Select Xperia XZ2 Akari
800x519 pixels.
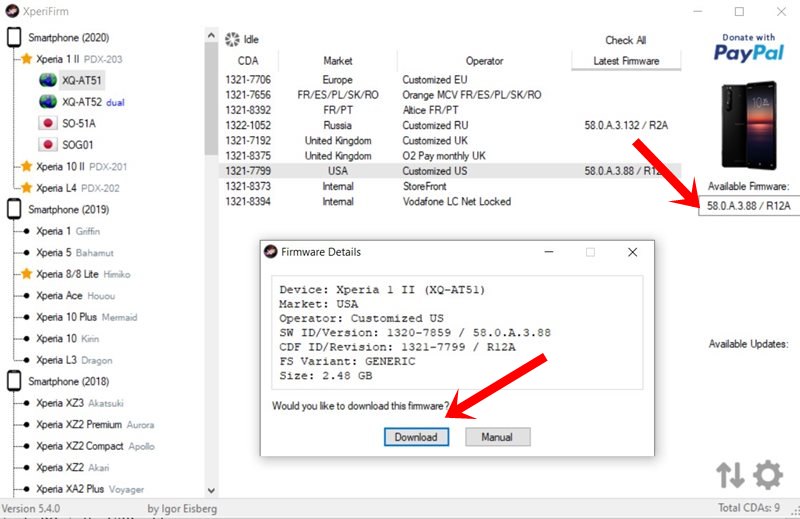coord(72,467)
